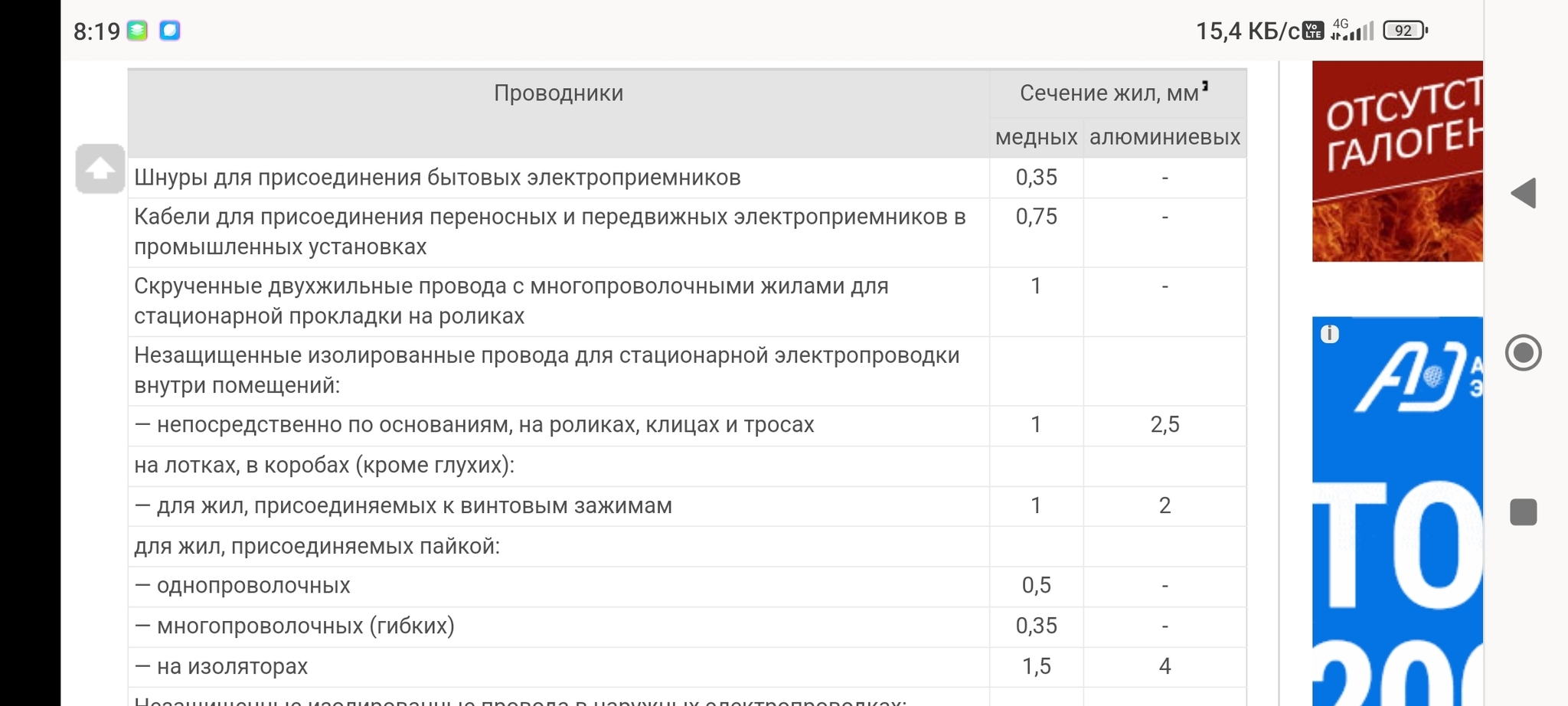Open the blue advertisement banner
This screenshot has height=706, width=1568.
[x=1397, y=505]
